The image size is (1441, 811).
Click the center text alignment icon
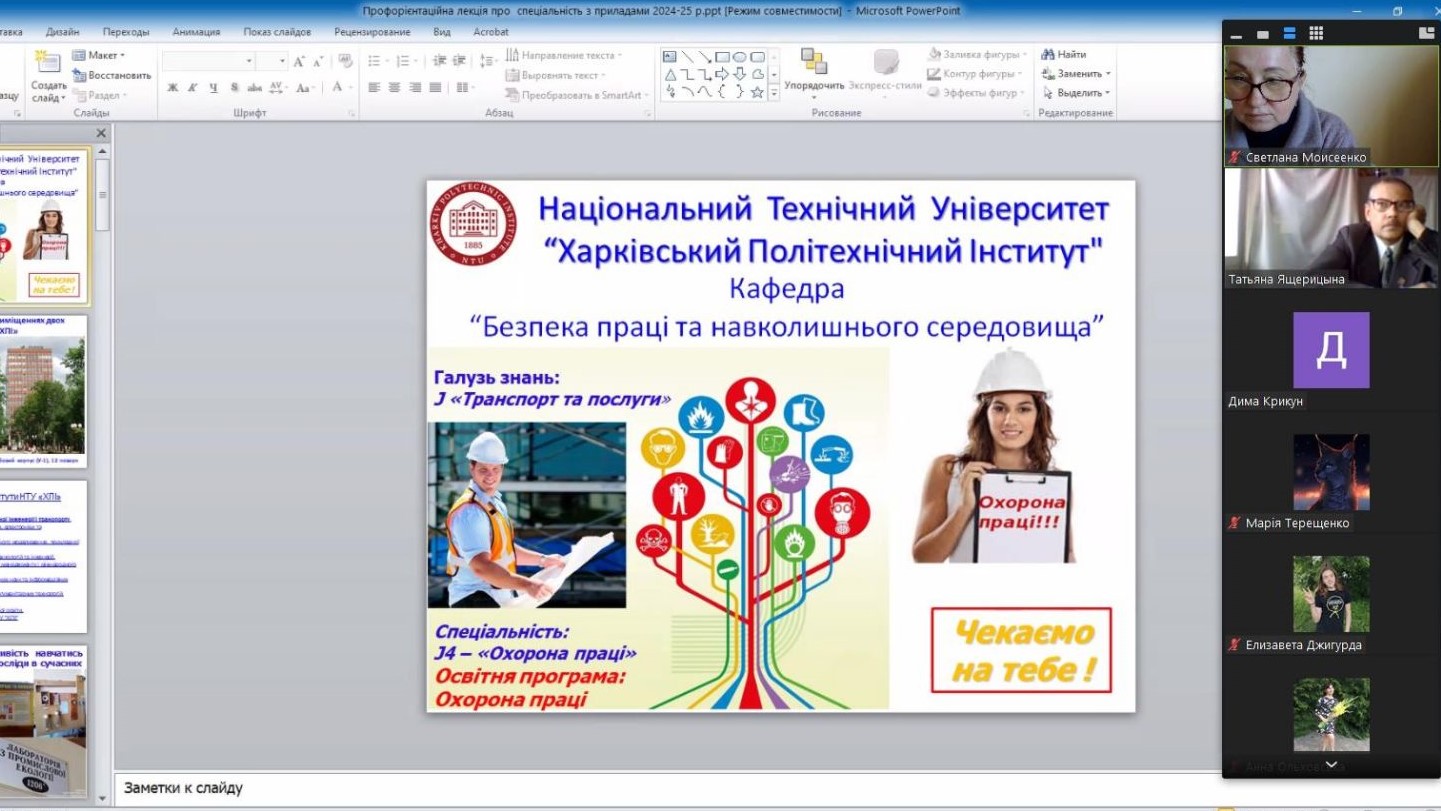point(394,88)
